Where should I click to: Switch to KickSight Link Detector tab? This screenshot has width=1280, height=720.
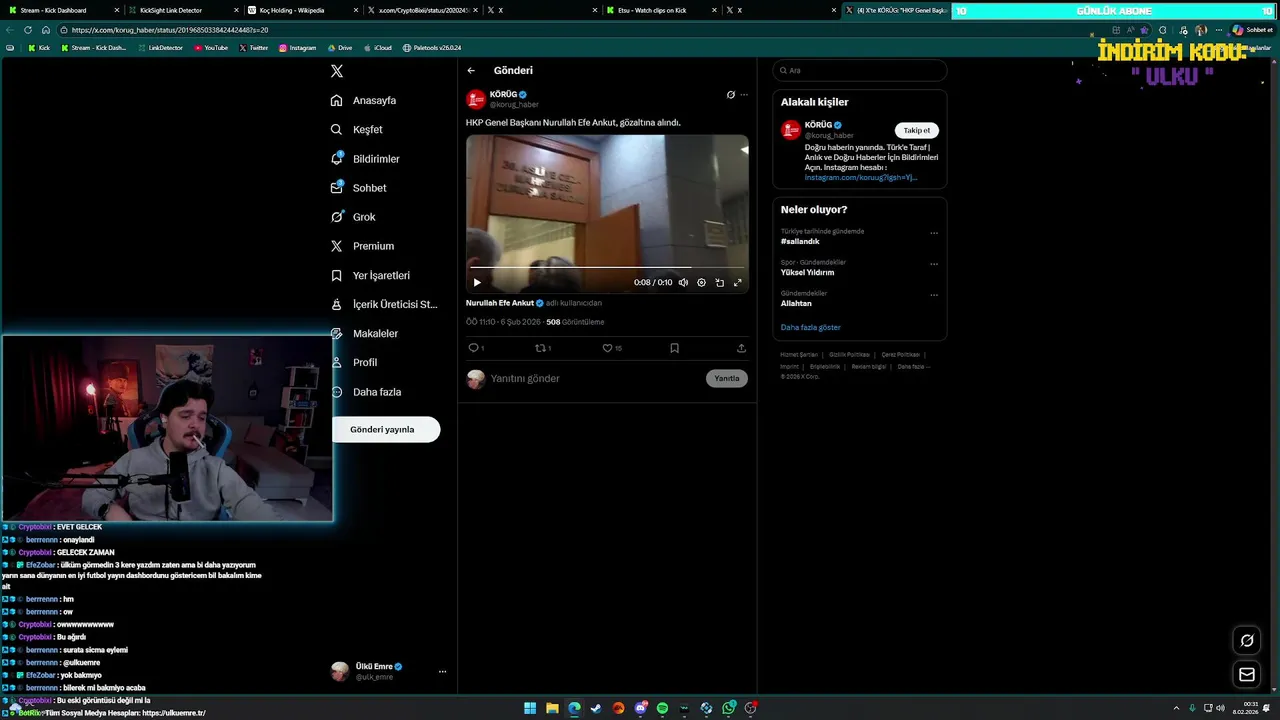(x=185, y=10)
